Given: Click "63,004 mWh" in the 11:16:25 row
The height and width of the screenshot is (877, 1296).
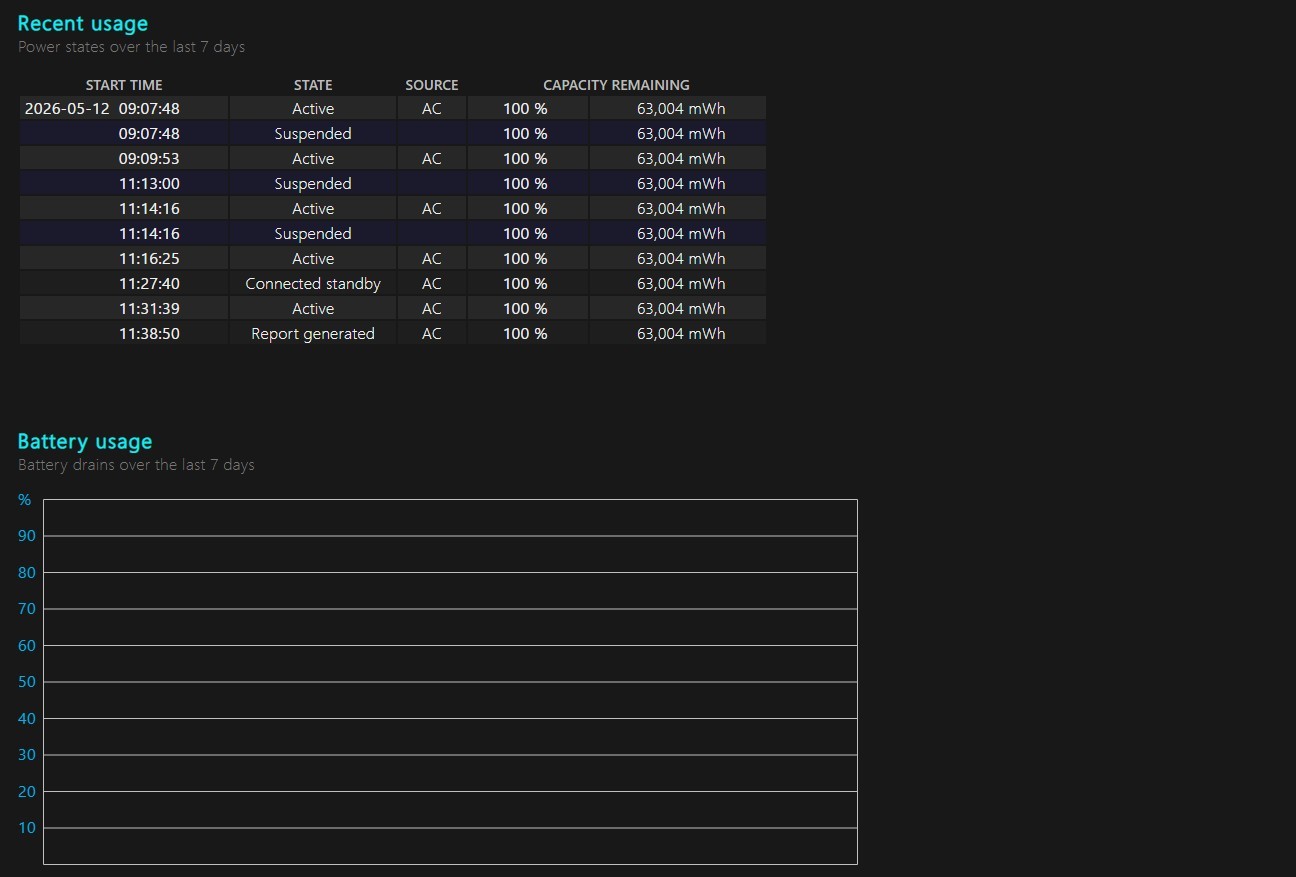Looking at the screenshot, I should [x=681, y=259].
